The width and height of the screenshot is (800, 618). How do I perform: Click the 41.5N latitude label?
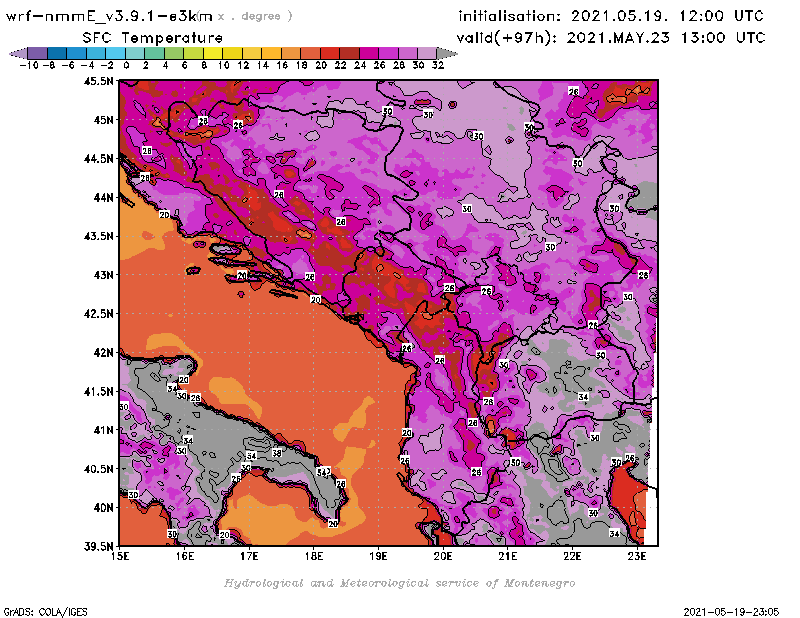(98, 391)
